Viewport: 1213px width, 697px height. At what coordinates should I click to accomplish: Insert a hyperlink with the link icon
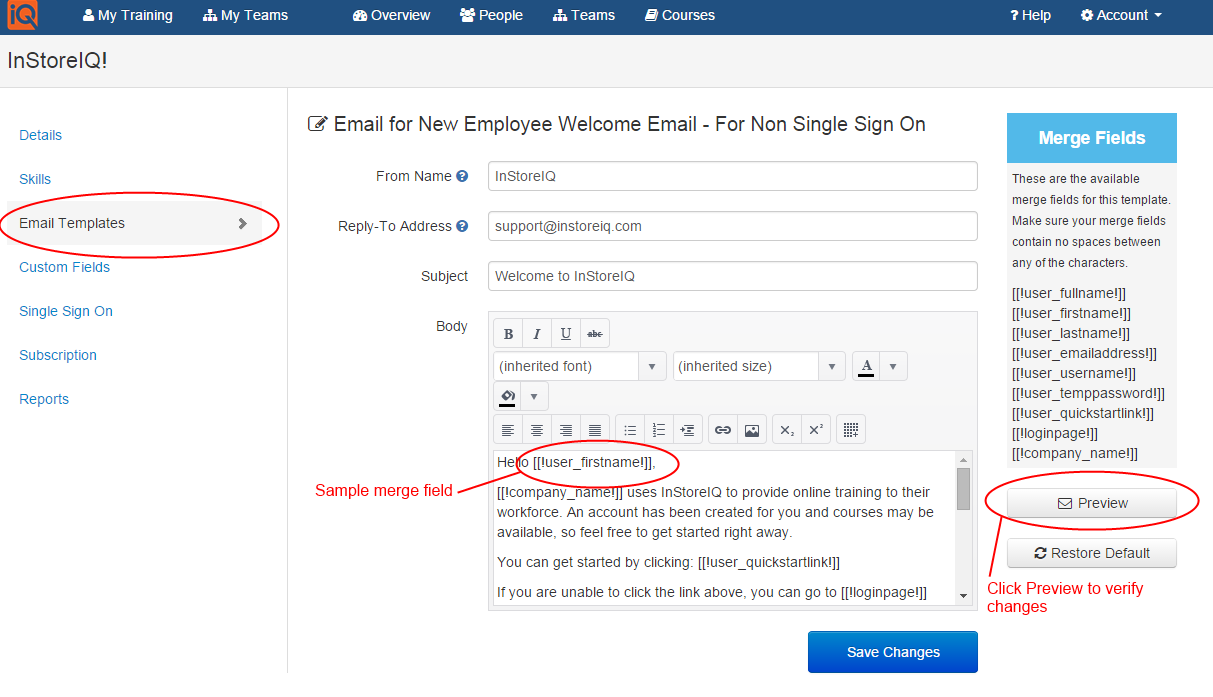point(723,430)
